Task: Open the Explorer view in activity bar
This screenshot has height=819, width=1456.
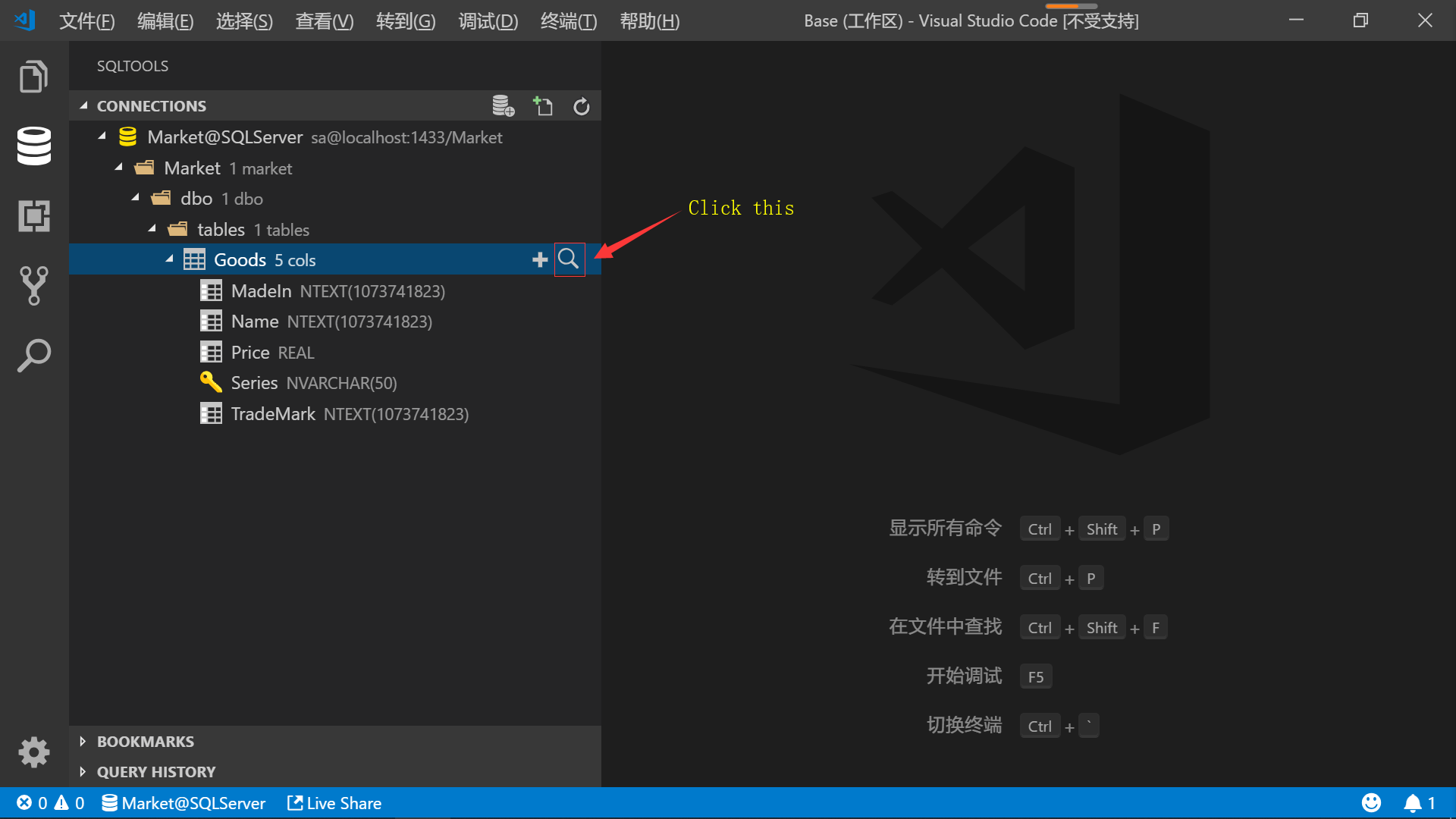Action: tap(33, 76)
